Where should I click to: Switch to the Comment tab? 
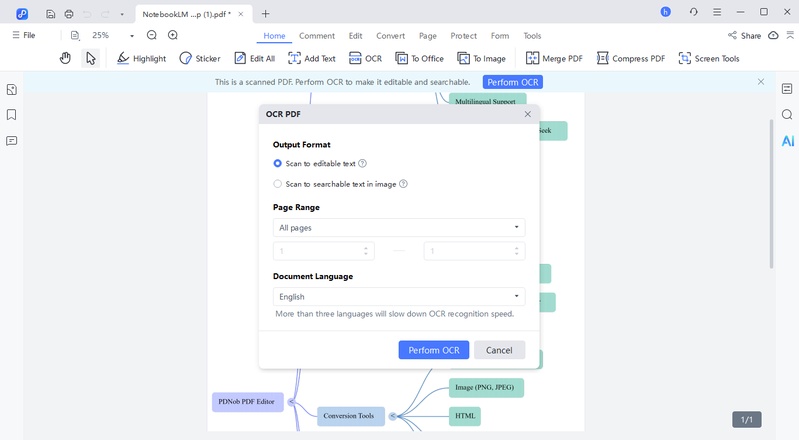point(317,36)
